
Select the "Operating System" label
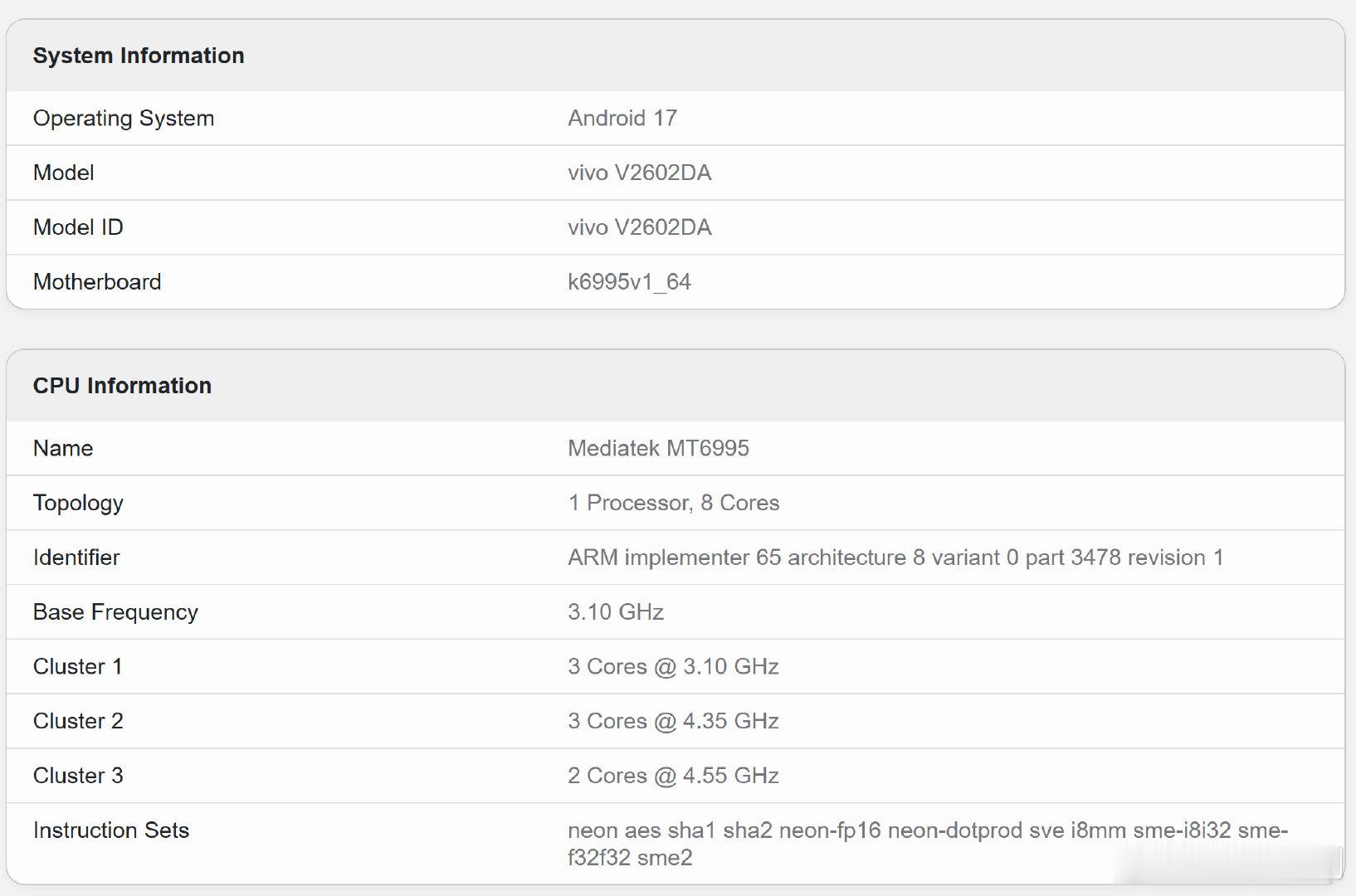click(124, 119)
